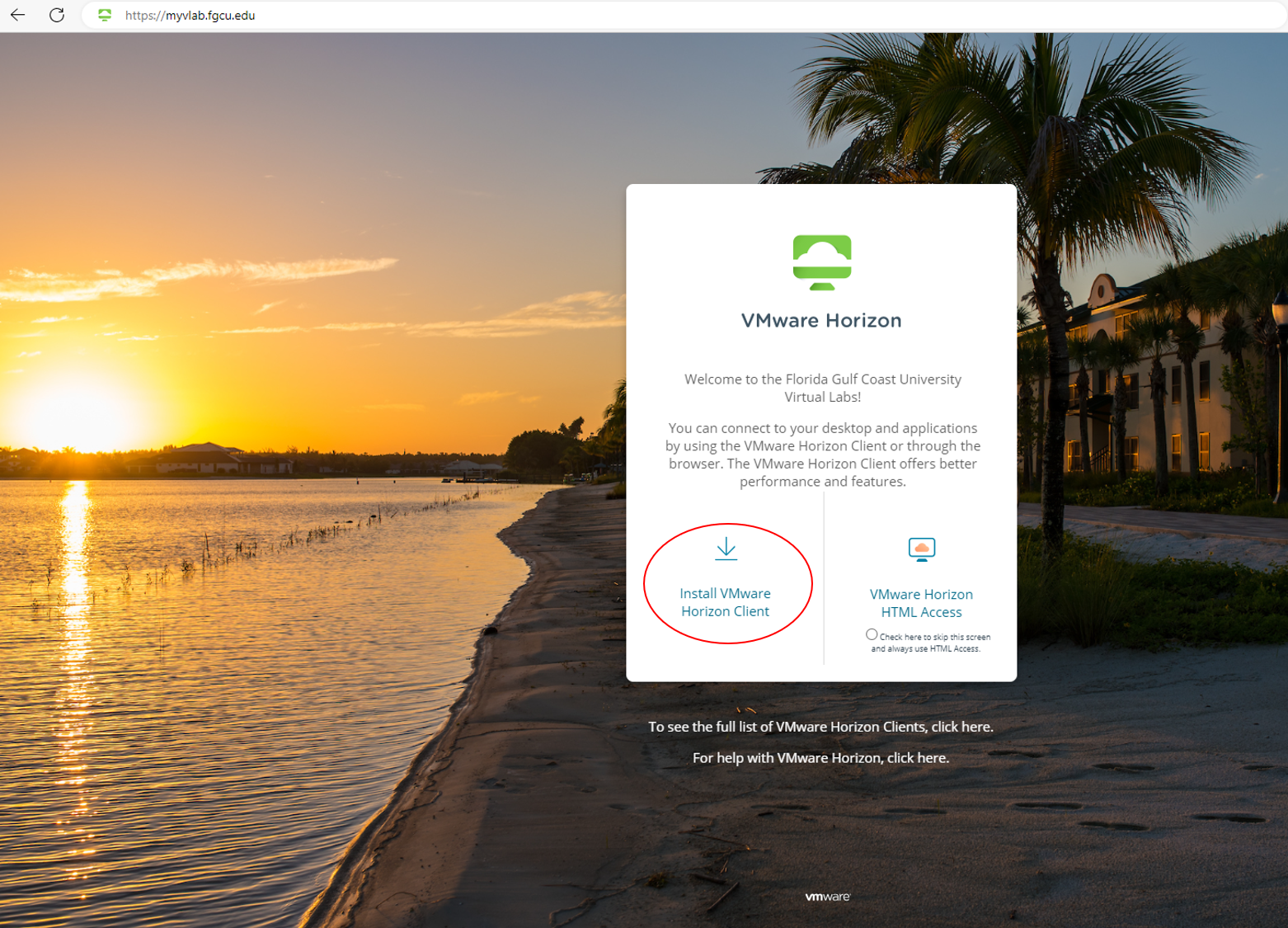Click "click here" for VMware Horizon help
Image resolution: width=1288 pixels, height=928 pixels.
918,757
